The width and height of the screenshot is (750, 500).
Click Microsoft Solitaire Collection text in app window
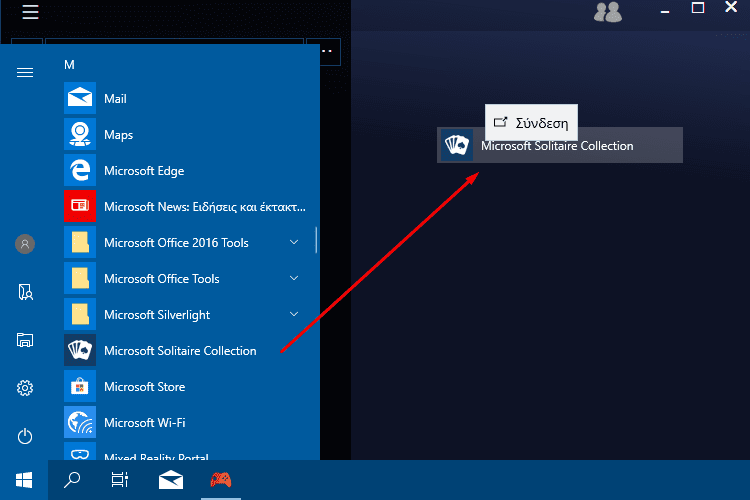tap(557, 146)
